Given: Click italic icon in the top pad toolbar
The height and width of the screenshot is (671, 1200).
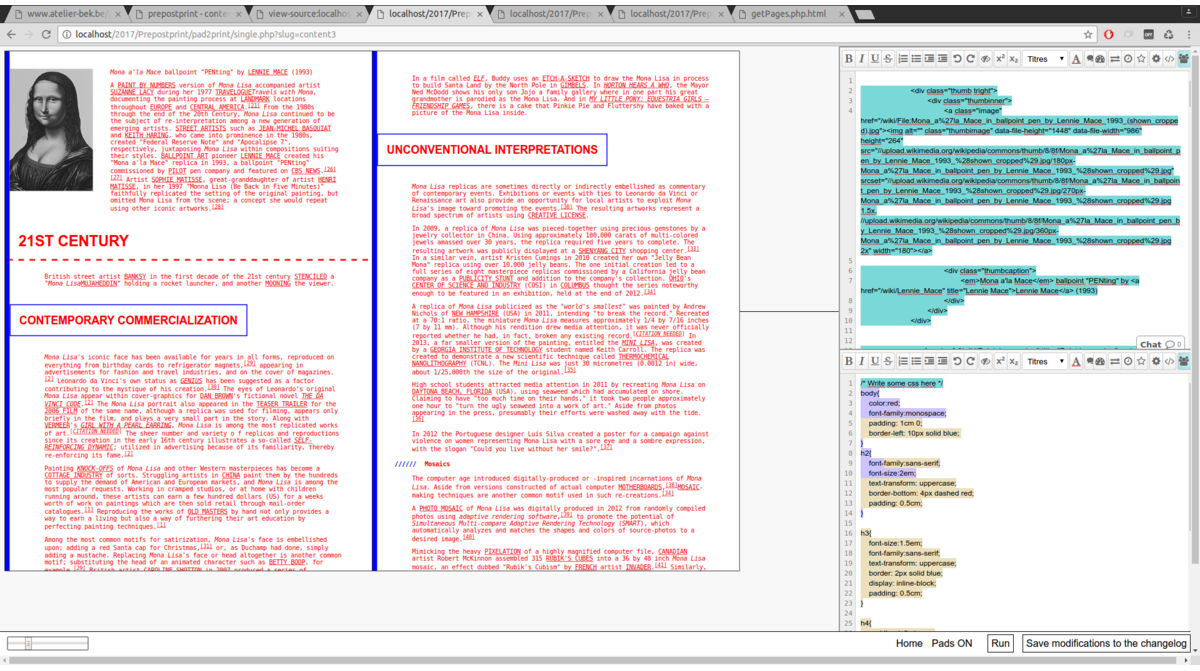Looking at the screenshot, I should point(862,59).
